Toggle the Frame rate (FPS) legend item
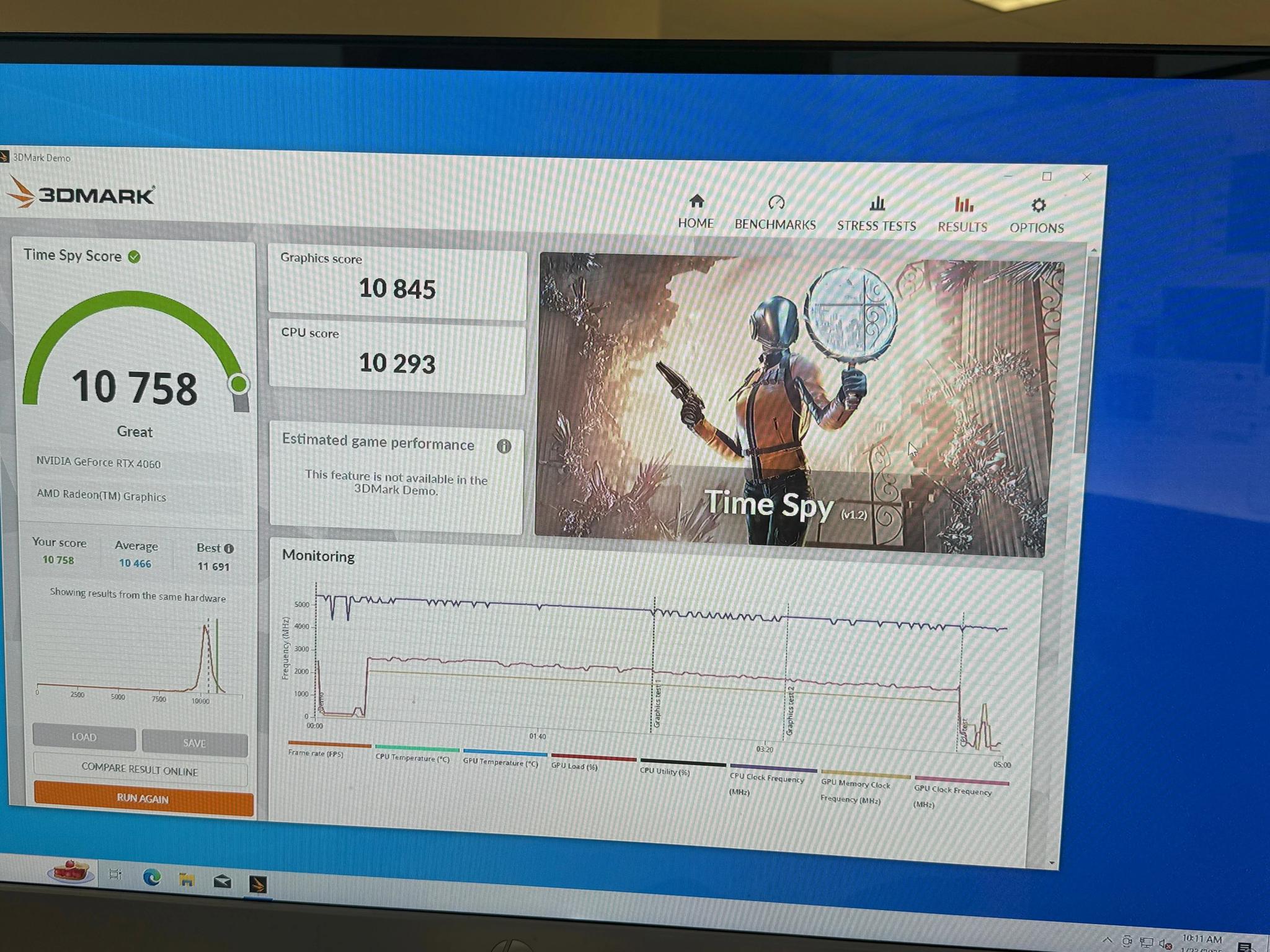 (329, 749)
